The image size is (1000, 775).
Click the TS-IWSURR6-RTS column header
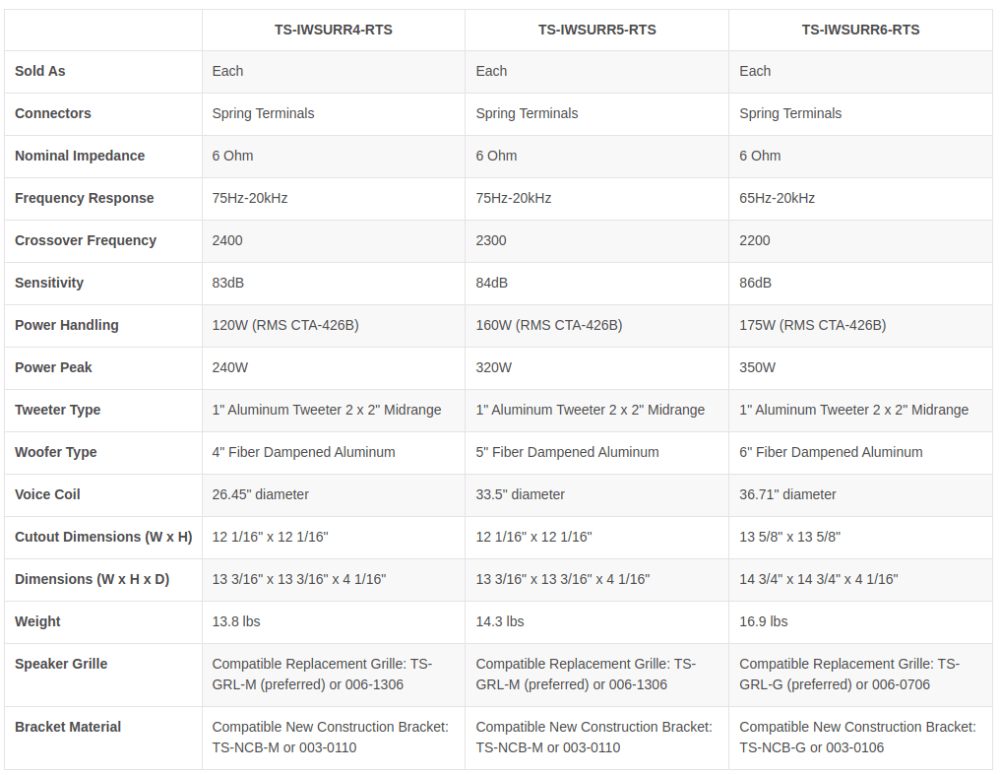pos(860,30)
